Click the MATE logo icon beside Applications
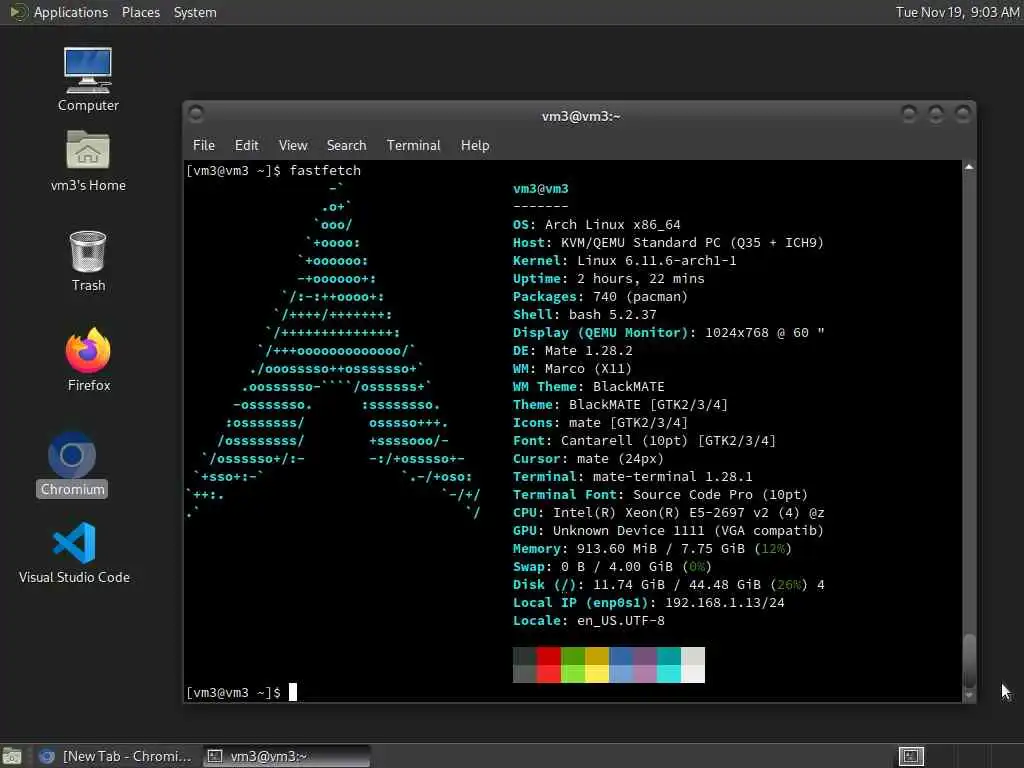Image resolution: width=1024 pixels, height=768 pixels. click(18, 12)
